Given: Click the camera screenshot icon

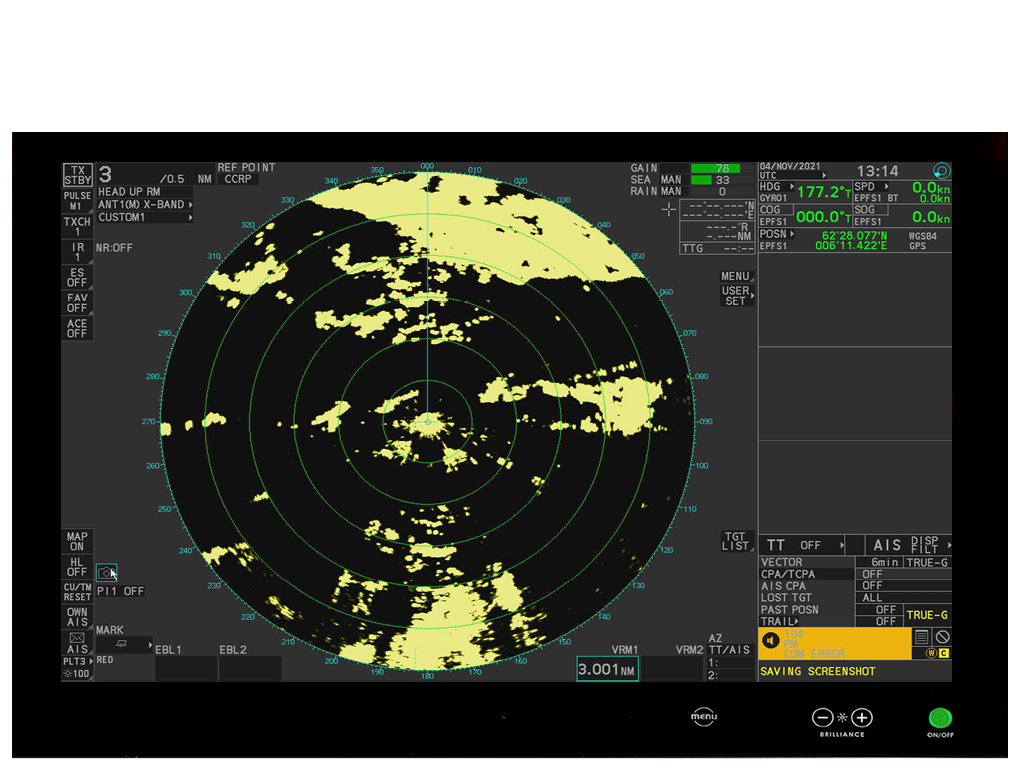Looking at the screenshot, I should pos(106,573).
